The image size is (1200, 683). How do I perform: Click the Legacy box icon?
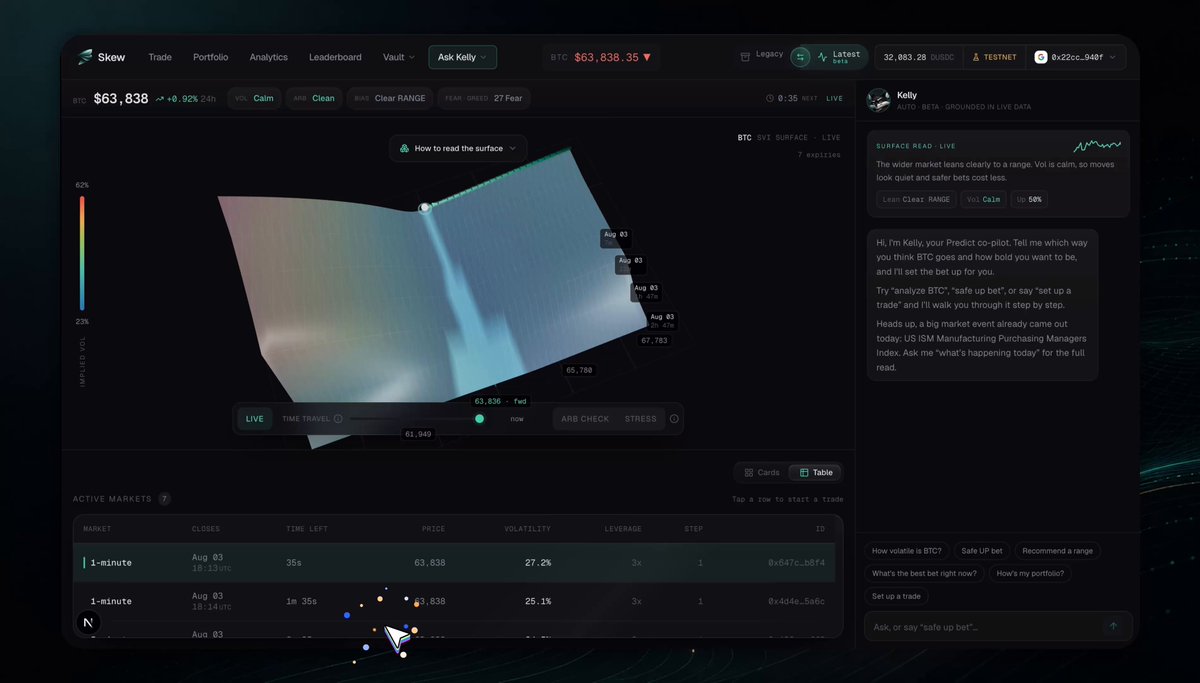pos(745,57)
